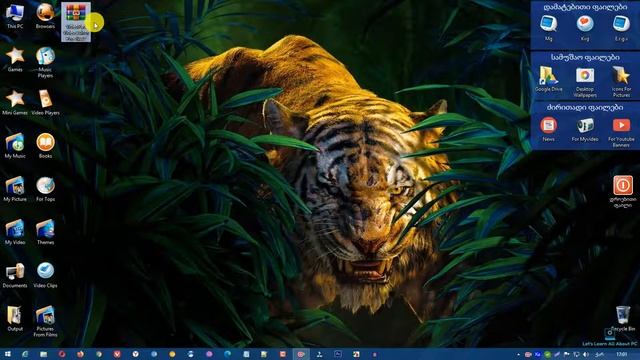This screenshot has width=640, height=360.
Task: Open the For Myvideo camcorder icon
Action: pyautogui.click(x=585, y=129)
